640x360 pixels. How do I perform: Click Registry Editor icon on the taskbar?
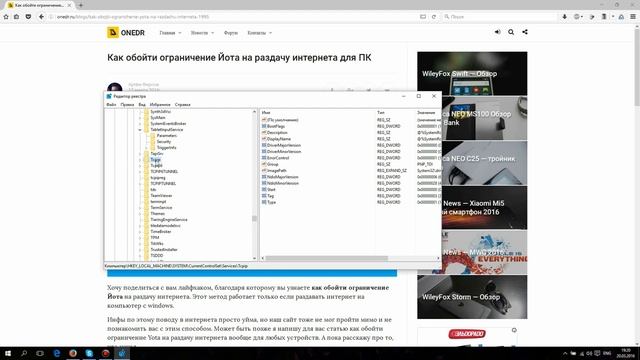tap(122, 353)
